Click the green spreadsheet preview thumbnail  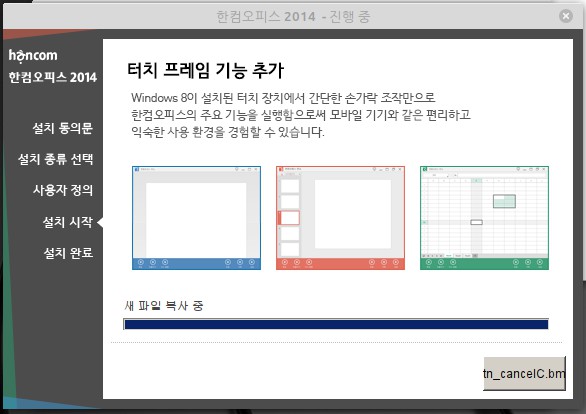pyautogui.click(x=484, y=218)
